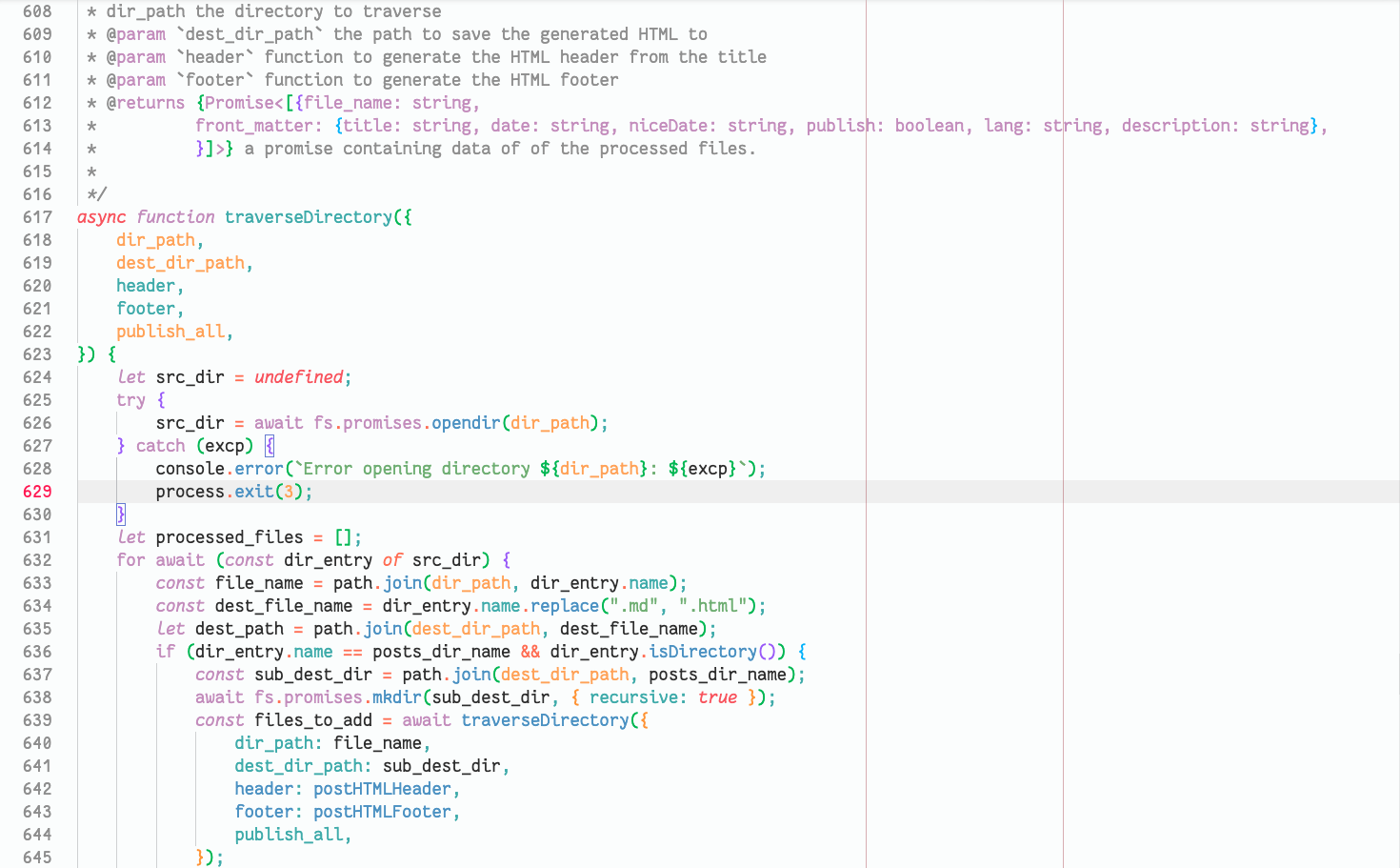Select line number 617 in the gutter
The height and width of the screenshot is (868, 1400).
click(36, 216)
